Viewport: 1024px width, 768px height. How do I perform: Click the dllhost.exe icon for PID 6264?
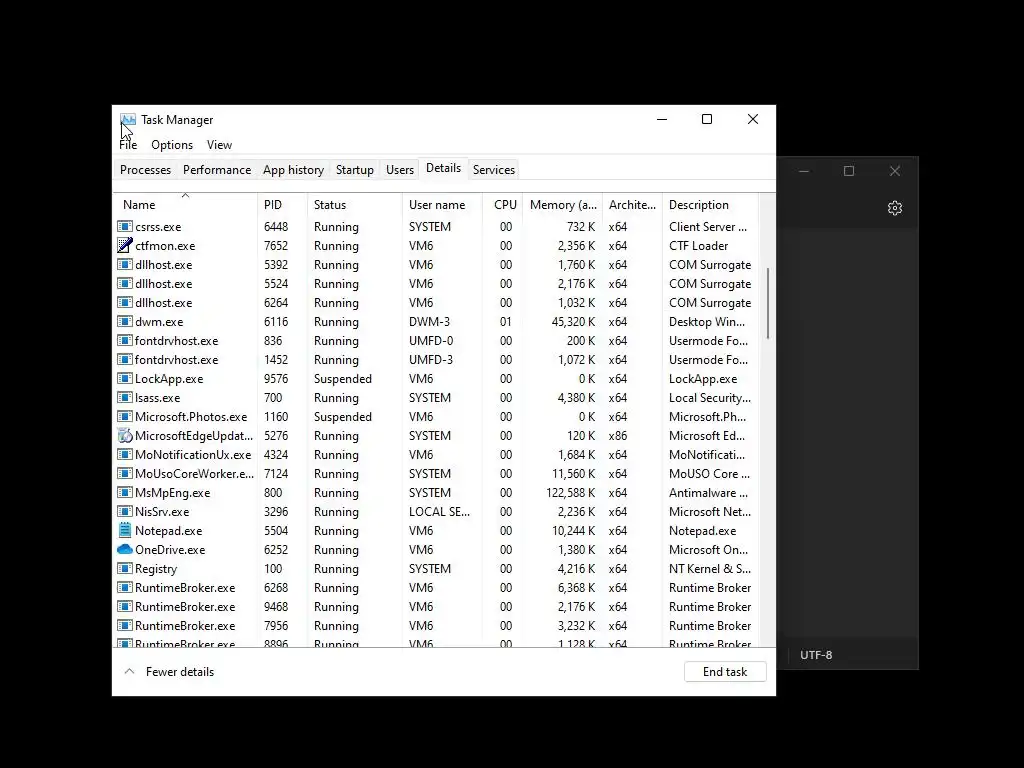125,302
